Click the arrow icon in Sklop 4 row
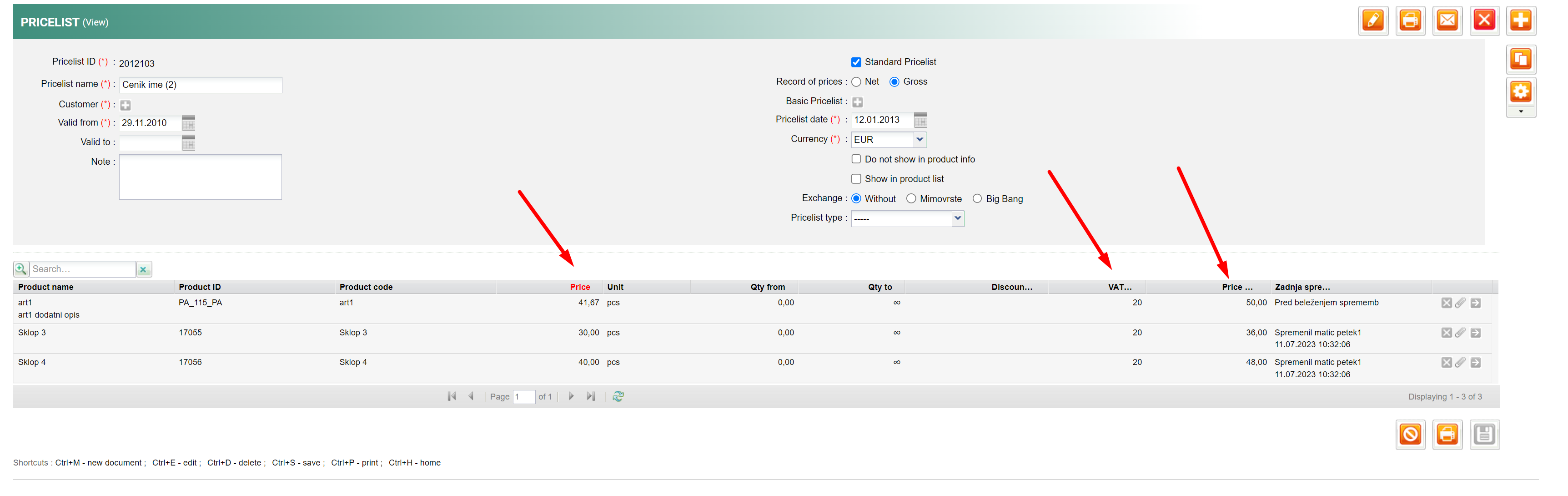The height and width of the screenshot is (496, 1568). pos(1476,363)
